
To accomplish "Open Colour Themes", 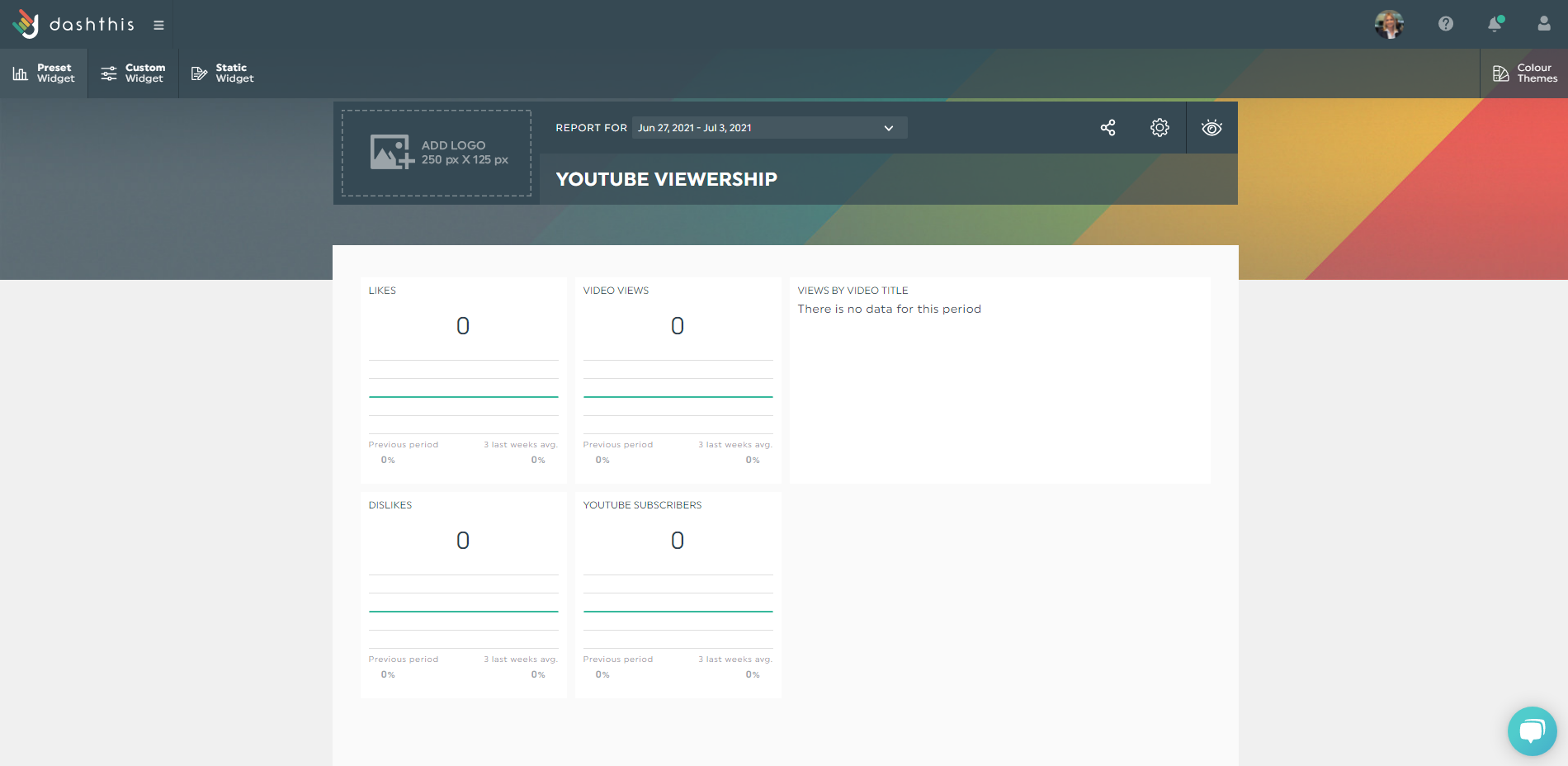I will click(x=1524, y=73).
